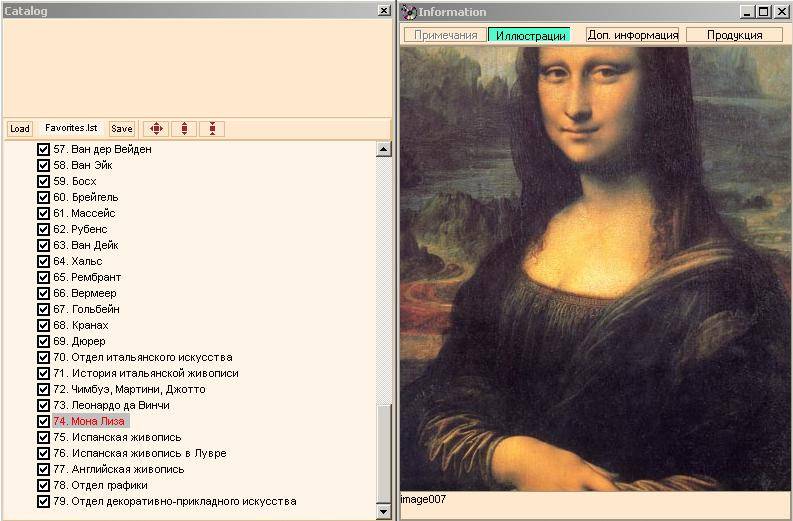Click the four-way arrows icon in Catalog toolbar
Viewport: 793px width, 521px height.
[156, 128]
